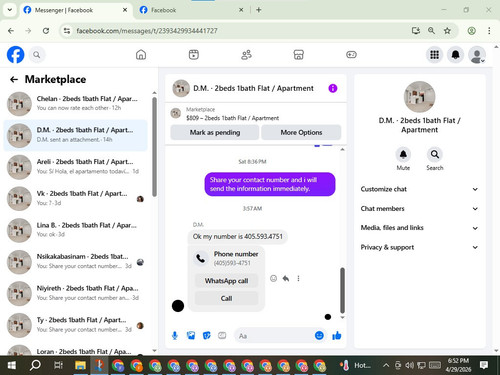Viewport: 500px width, 375px height.
Task: Open the Gaming controller icon
Action: (351, 55)
